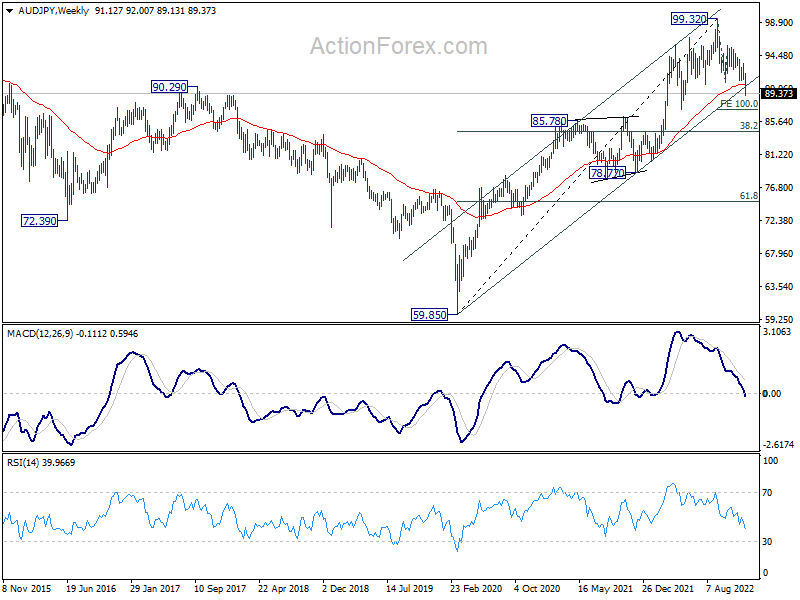Click the 3.1063 MACD axis value

(x=777, y=332)
